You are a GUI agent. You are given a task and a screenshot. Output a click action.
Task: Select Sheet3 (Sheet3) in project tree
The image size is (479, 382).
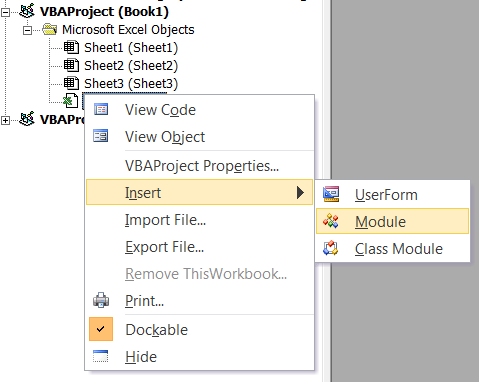131,84
